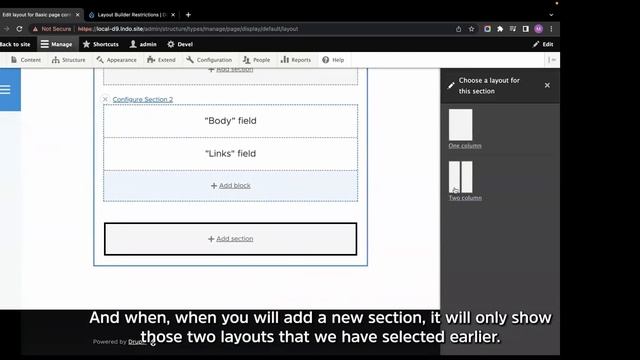Screen dimensions: 640x360
Task: Toggle the browser side panel icon
Action: (x=526, y=29)
